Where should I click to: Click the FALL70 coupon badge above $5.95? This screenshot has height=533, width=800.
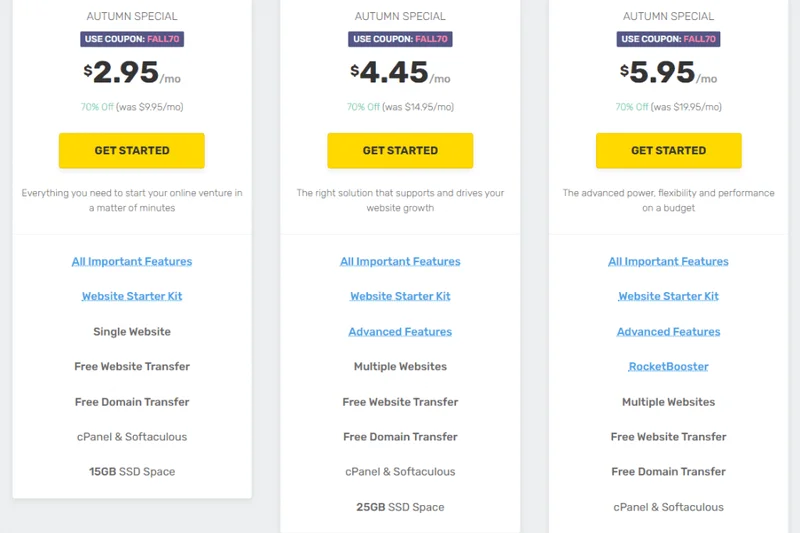668,39
